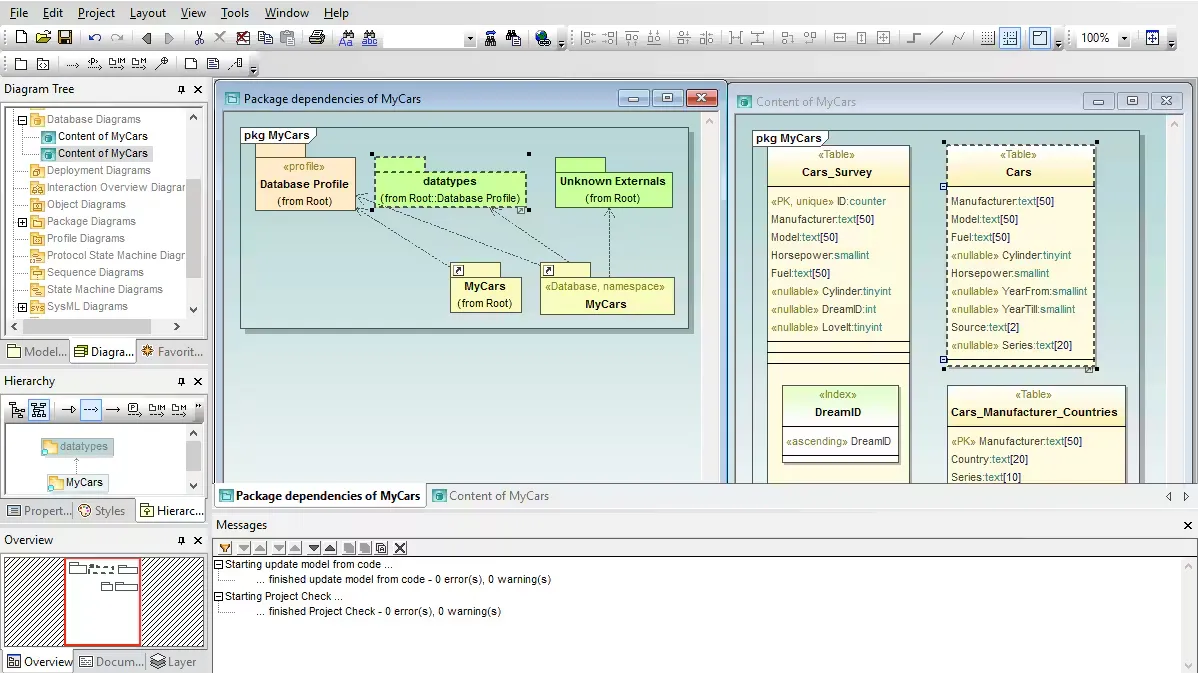Clear messages with X icon
1198x673 pixels.
point(400,548)
